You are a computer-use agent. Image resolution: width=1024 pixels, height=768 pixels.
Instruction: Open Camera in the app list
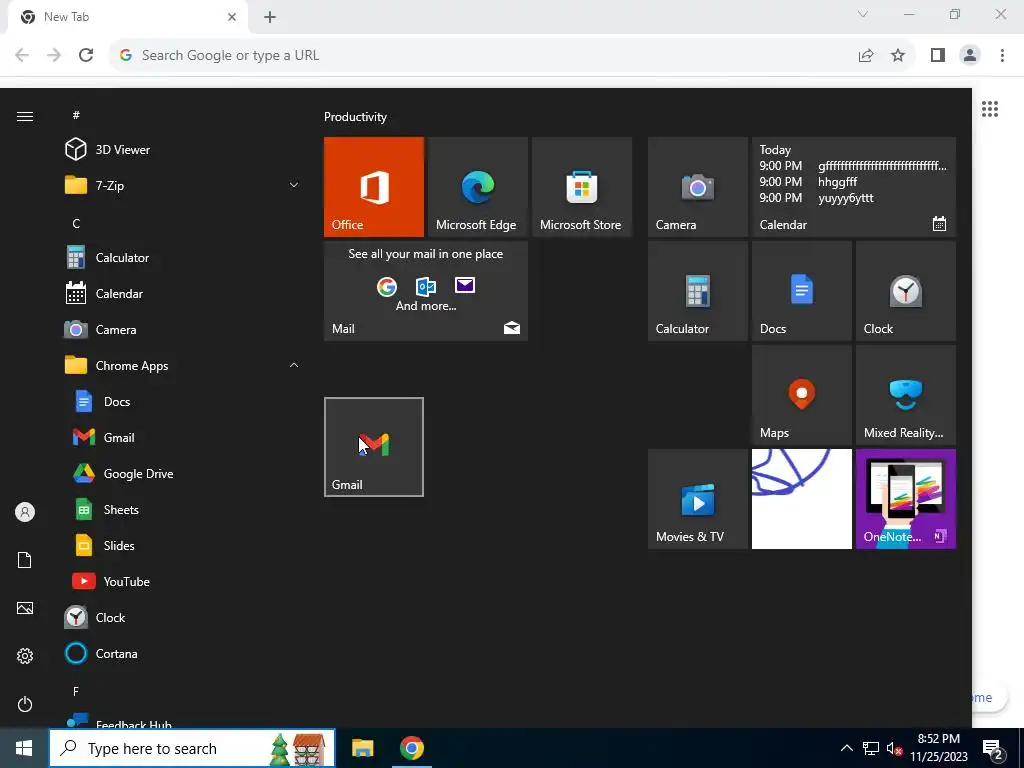(x=183, y=330)
